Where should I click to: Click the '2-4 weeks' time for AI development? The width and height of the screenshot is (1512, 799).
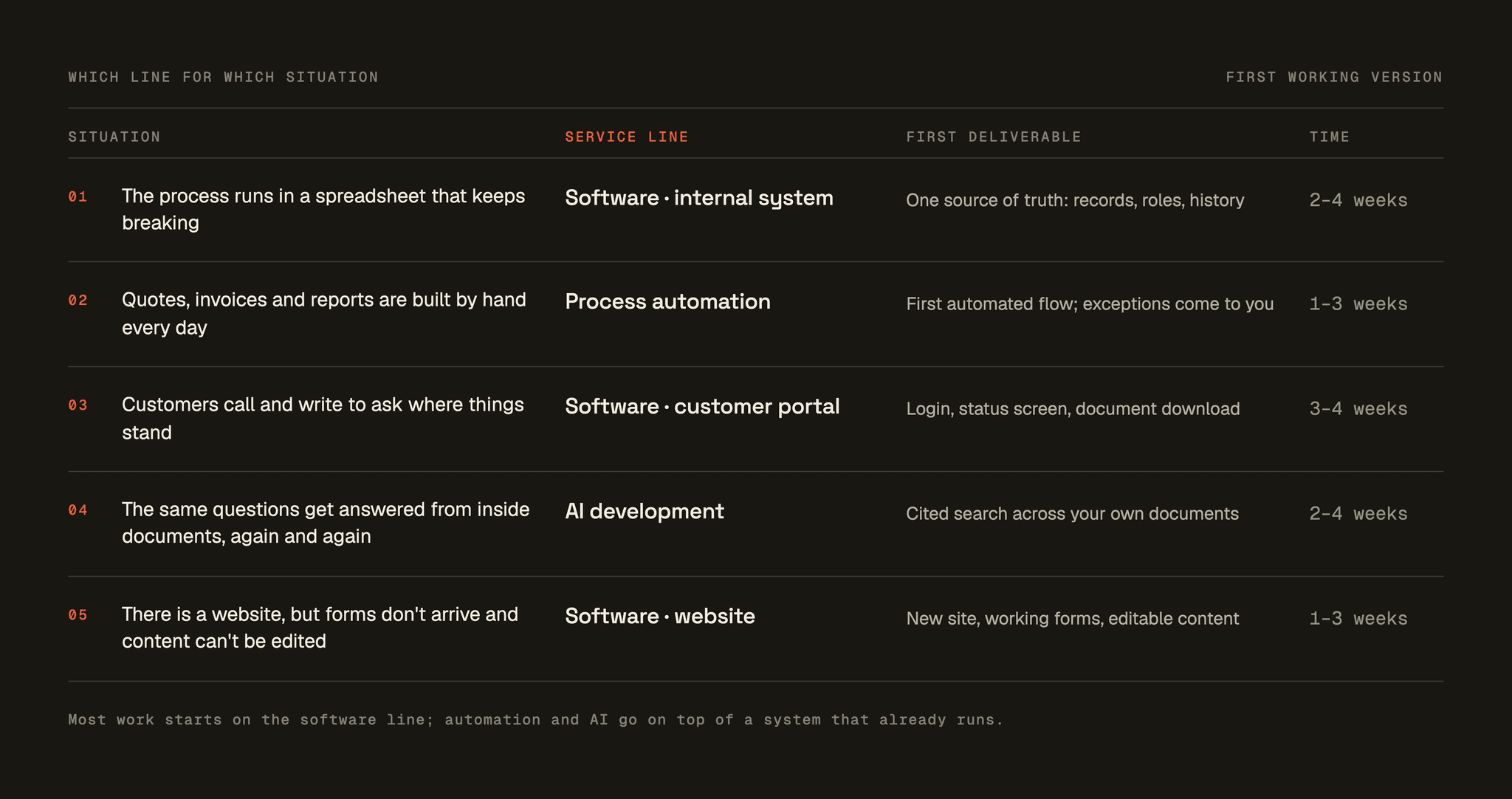click(1358, 514)
